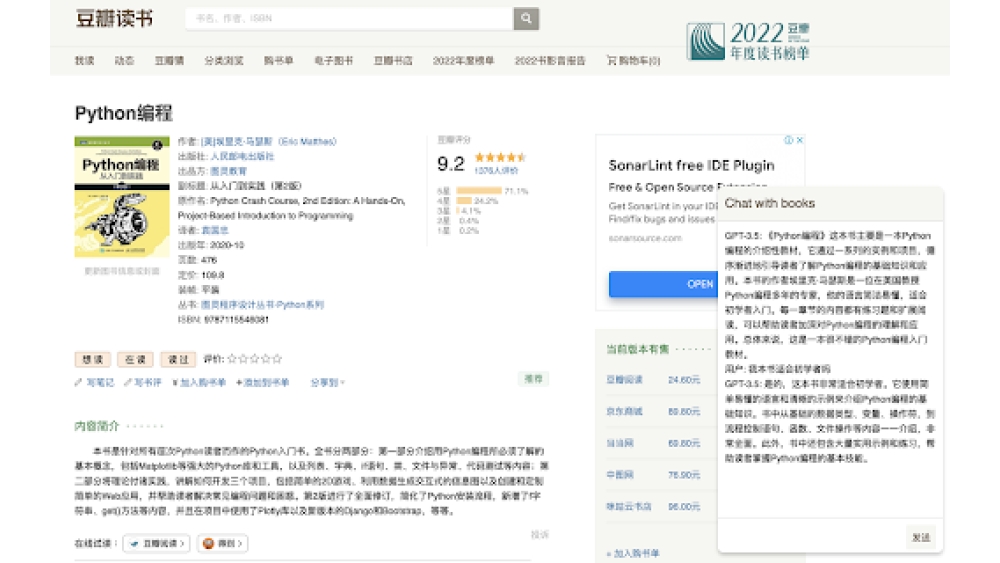Open the 豆瓣读书 logo home link
1000x563 pixels.
[x=114, y=18]
